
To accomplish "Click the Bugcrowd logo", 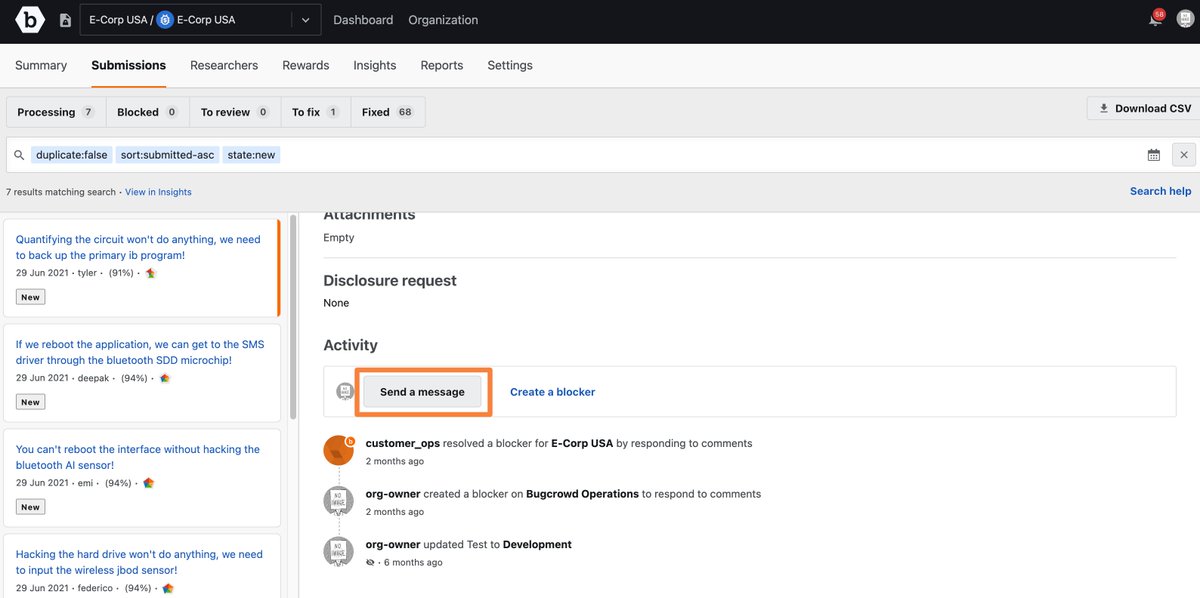I will tap(29, 19).
